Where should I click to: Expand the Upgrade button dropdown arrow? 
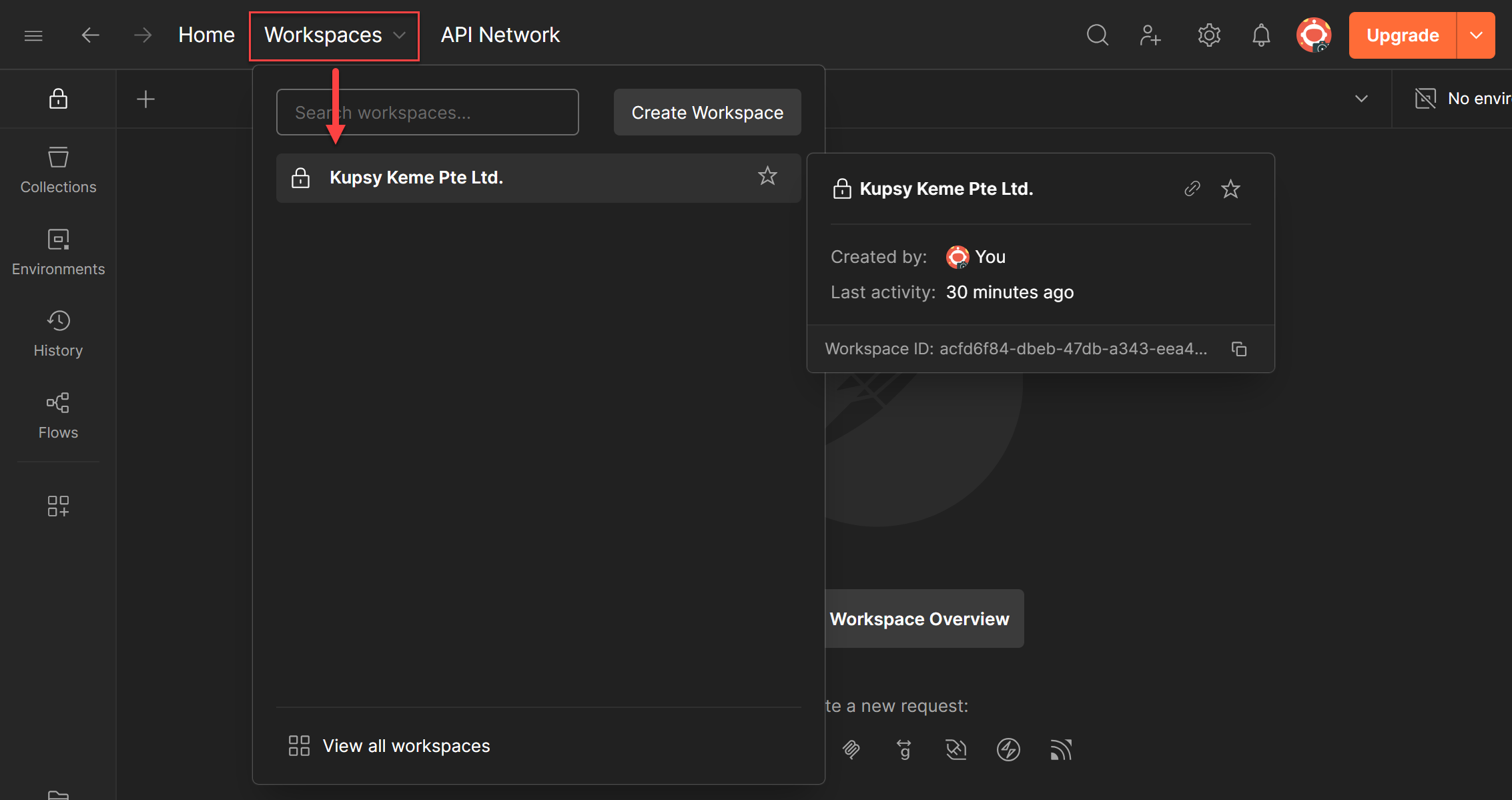[1476, 35]
